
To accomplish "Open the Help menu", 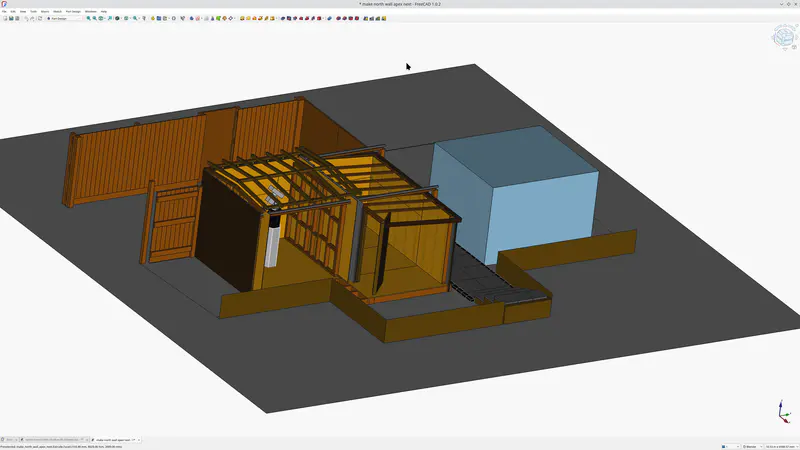I will coord(104,11).
